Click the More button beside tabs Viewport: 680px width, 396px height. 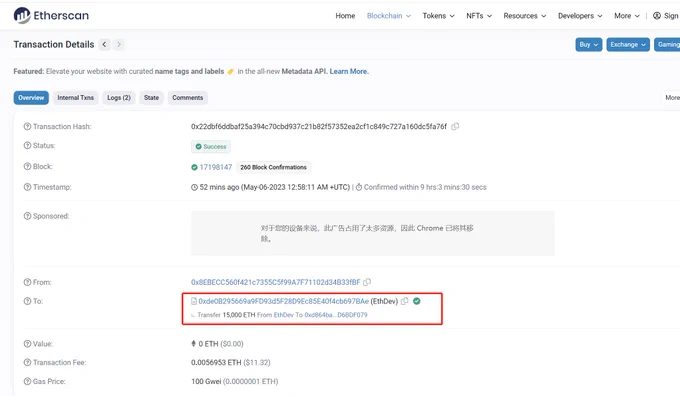671,98
